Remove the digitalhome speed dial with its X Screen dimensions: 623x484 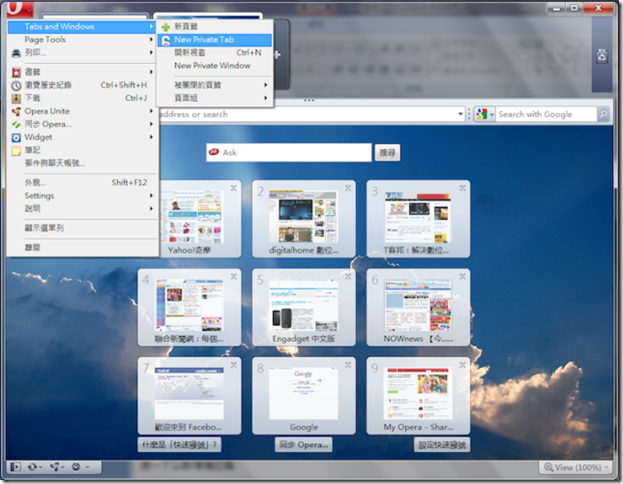(x=348, y=188)
